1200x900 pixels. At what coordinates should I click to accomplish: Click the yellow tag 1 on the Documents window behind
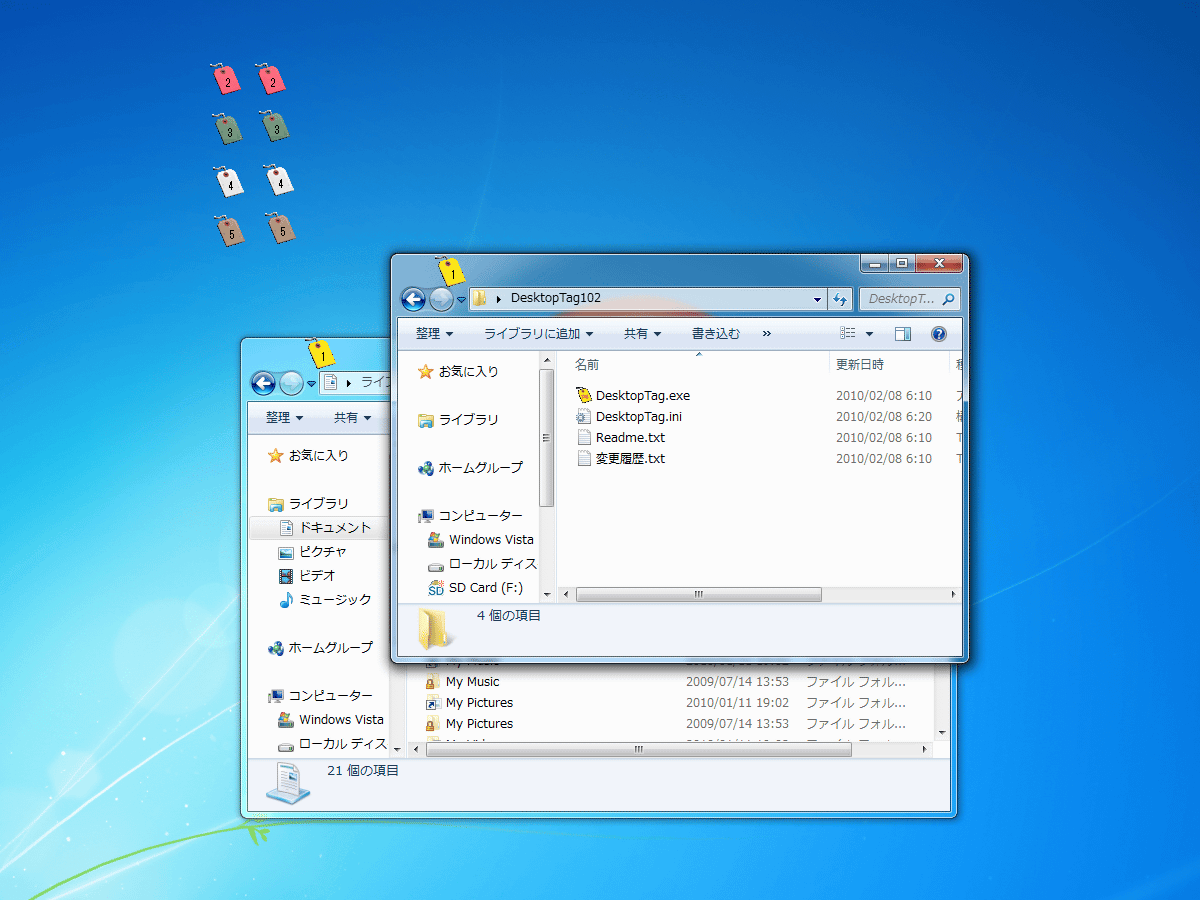(320, 352)
